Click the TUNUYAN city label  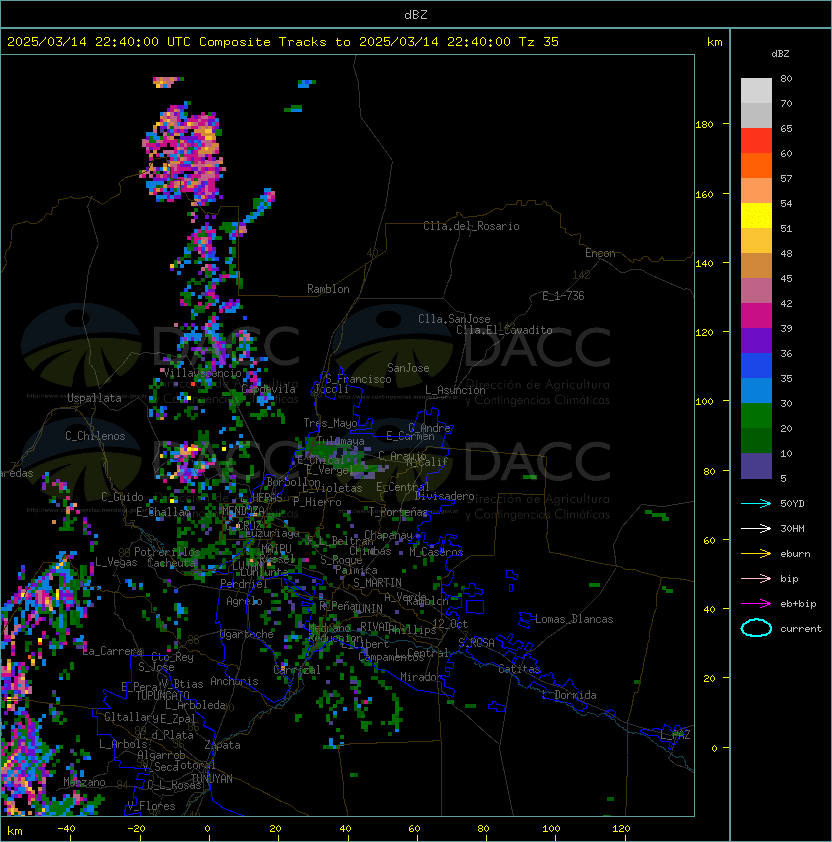click(x=212, y=779)
